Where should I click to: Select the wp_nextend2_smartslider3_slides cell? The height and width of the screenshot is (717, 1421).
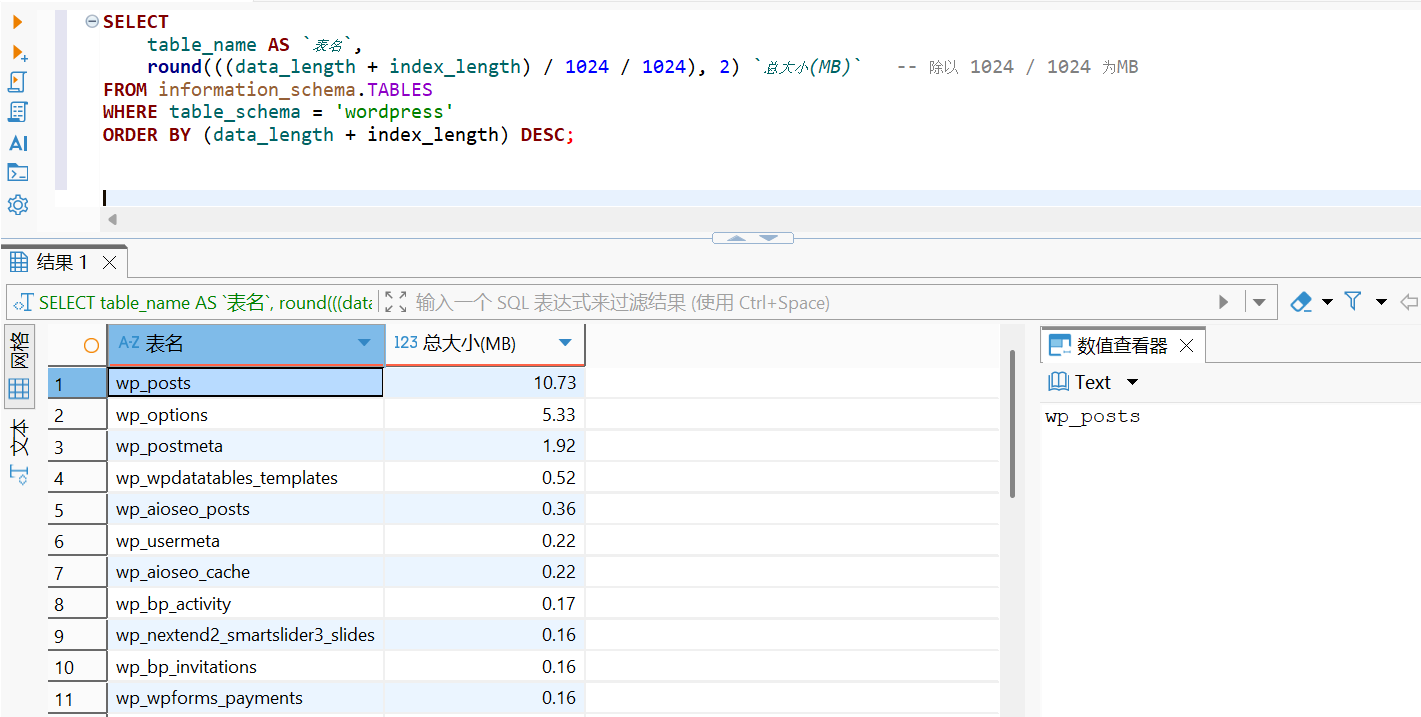click(245, 635)
